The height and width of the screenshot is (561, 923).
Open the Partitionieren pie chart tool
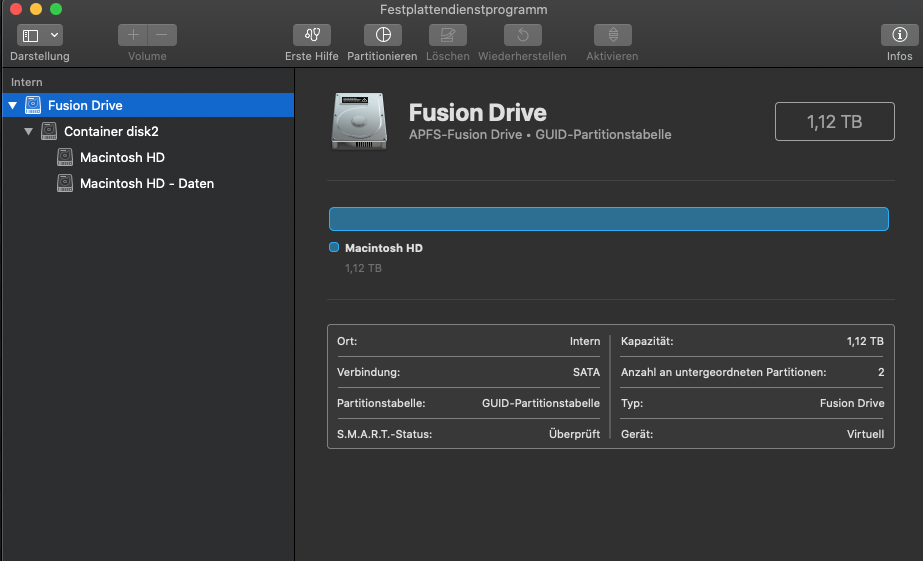point(382,35)
